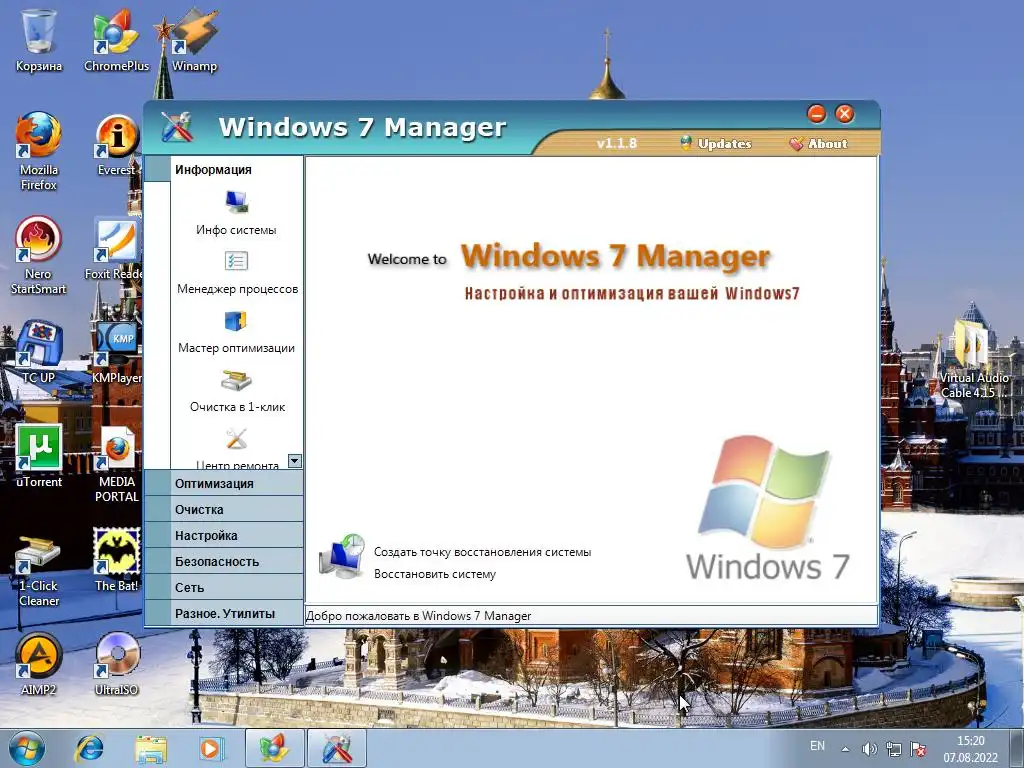Viewport: 1024px width, 768px height.
Task: Switch to the Windows 7 Manager taskbar button
Action: coord(337,748)
